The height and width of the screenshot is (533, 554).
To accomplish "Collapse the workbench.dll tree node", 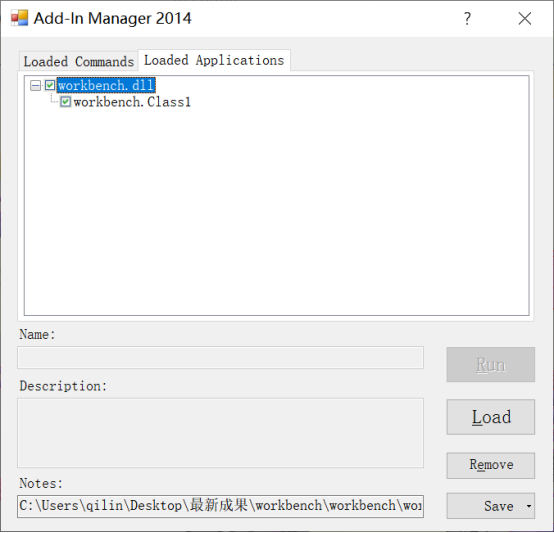I will [35, 85].
